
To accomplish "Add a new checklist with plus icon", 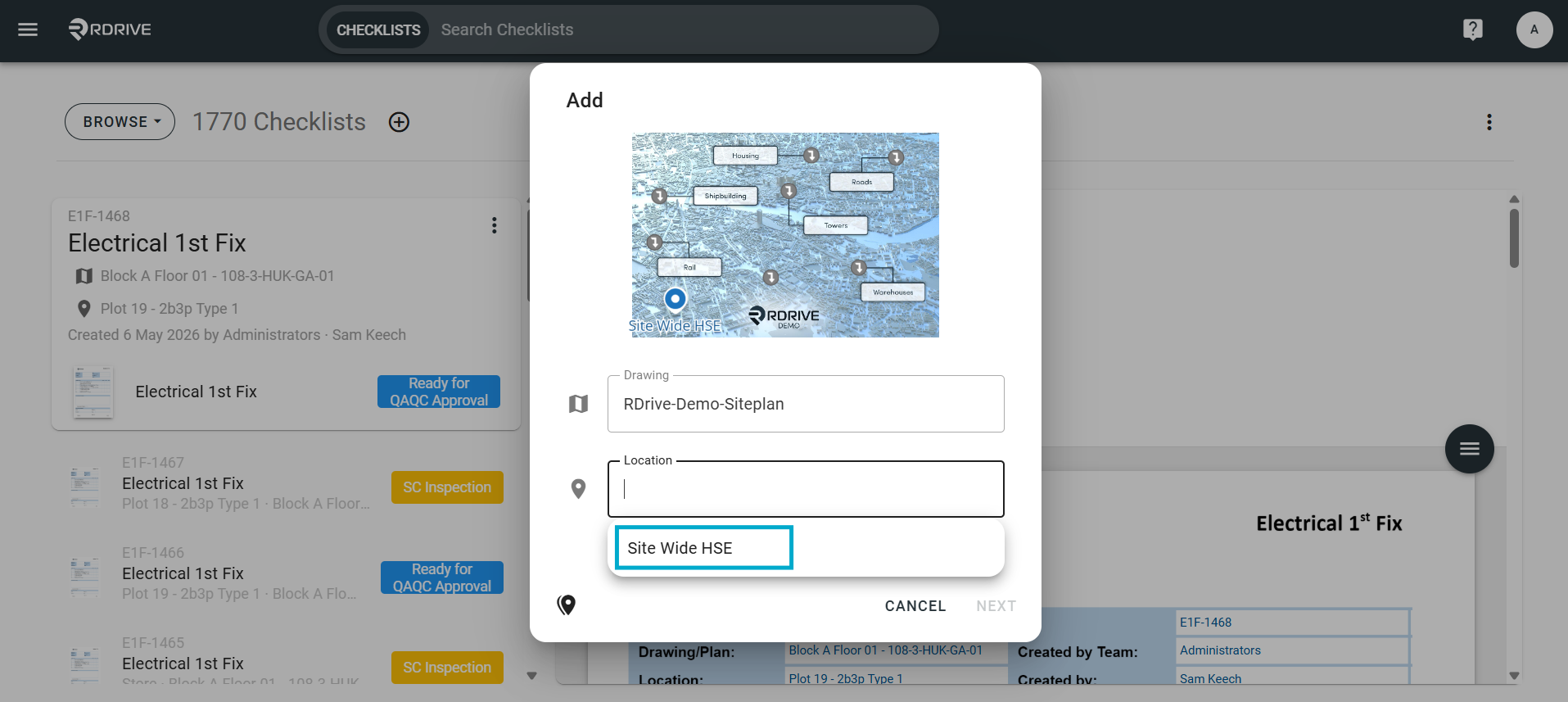I will point(399,122).
